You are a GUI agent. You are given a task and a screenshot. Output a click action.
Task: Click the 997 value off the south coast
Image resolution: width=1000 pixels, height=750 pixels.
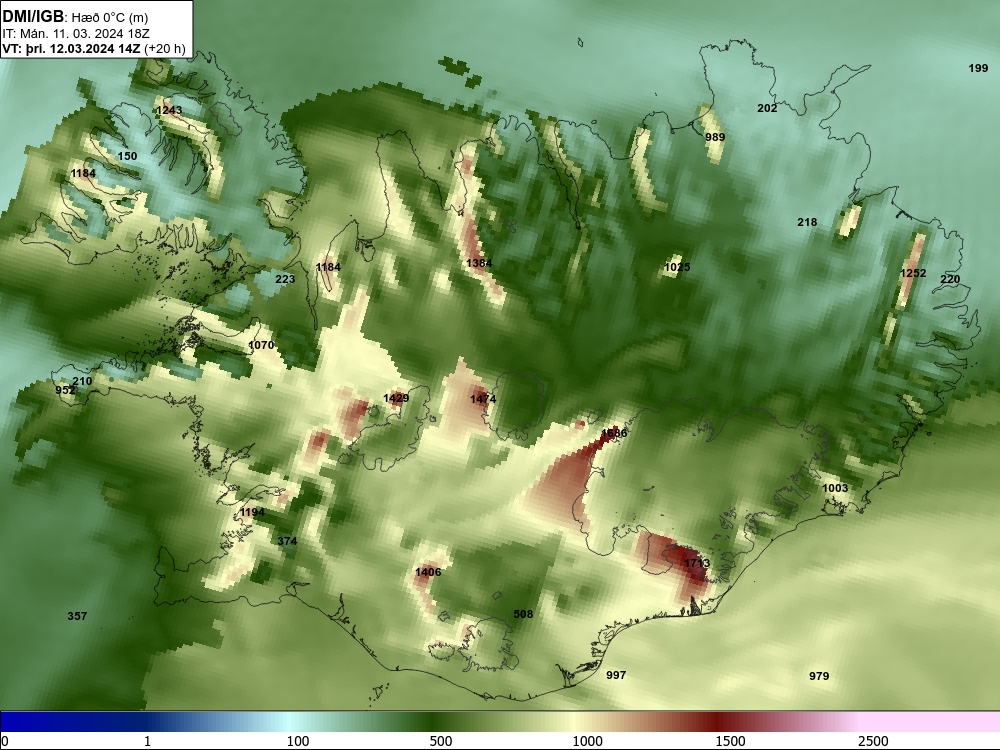tap(616, 675)
